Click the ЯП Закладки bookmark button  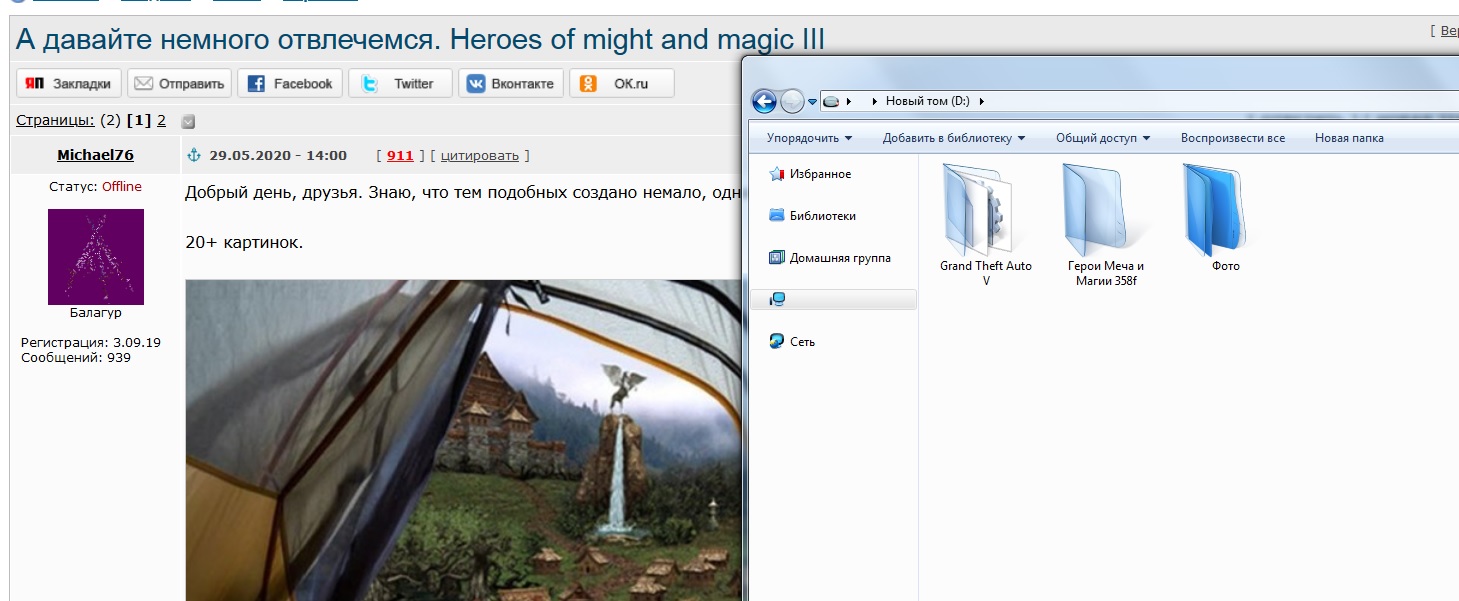click(x=70, y=83)
